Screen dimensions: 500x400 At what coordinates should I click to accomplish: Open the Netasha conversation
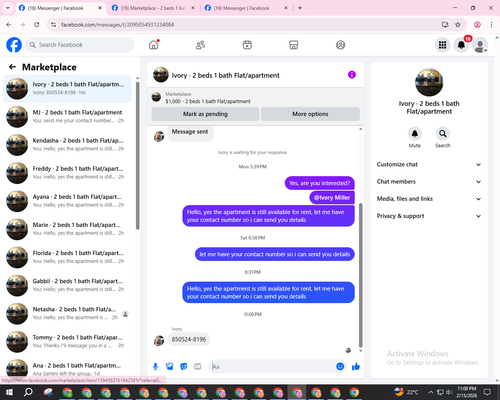point(67,313)
